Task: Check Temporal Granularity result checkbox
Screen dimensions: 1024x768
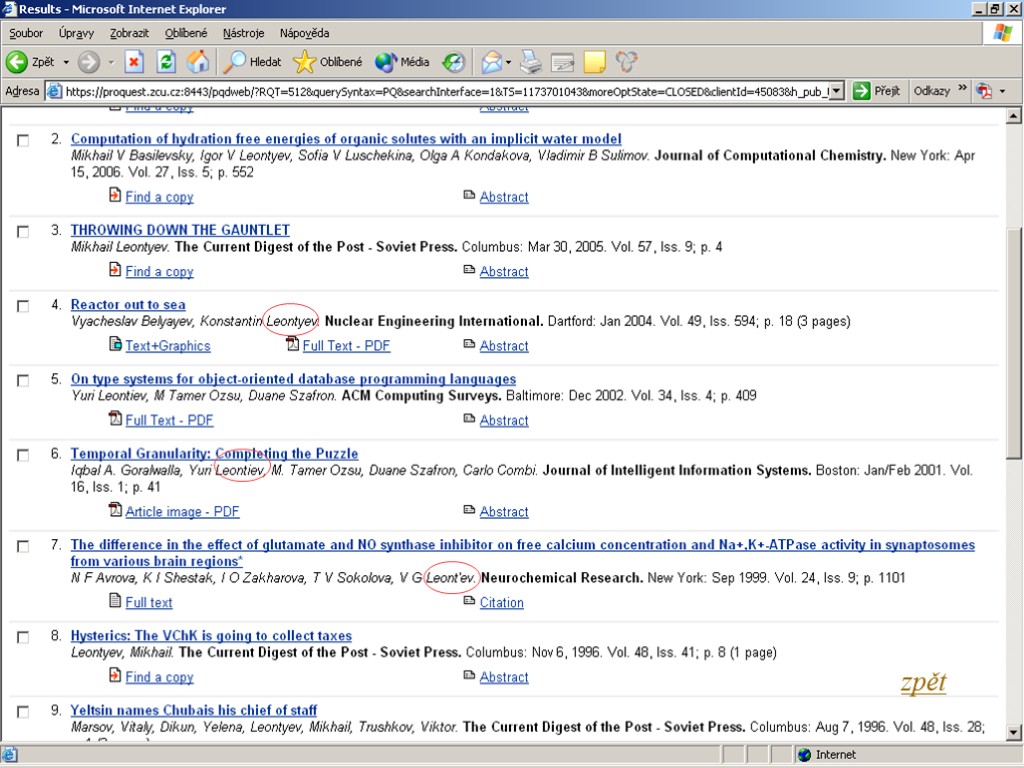Action: (x=23, y=455)
